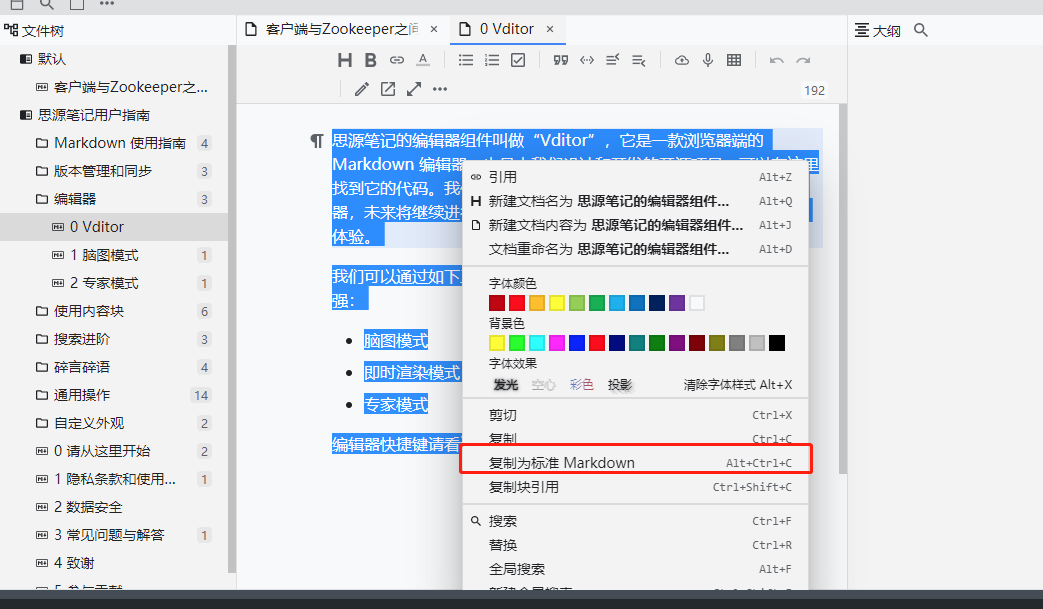Screen dimensions: 1043x609
Task: Collapse the 编辑器 folder in file tree
Action: [x=42, y=199]
